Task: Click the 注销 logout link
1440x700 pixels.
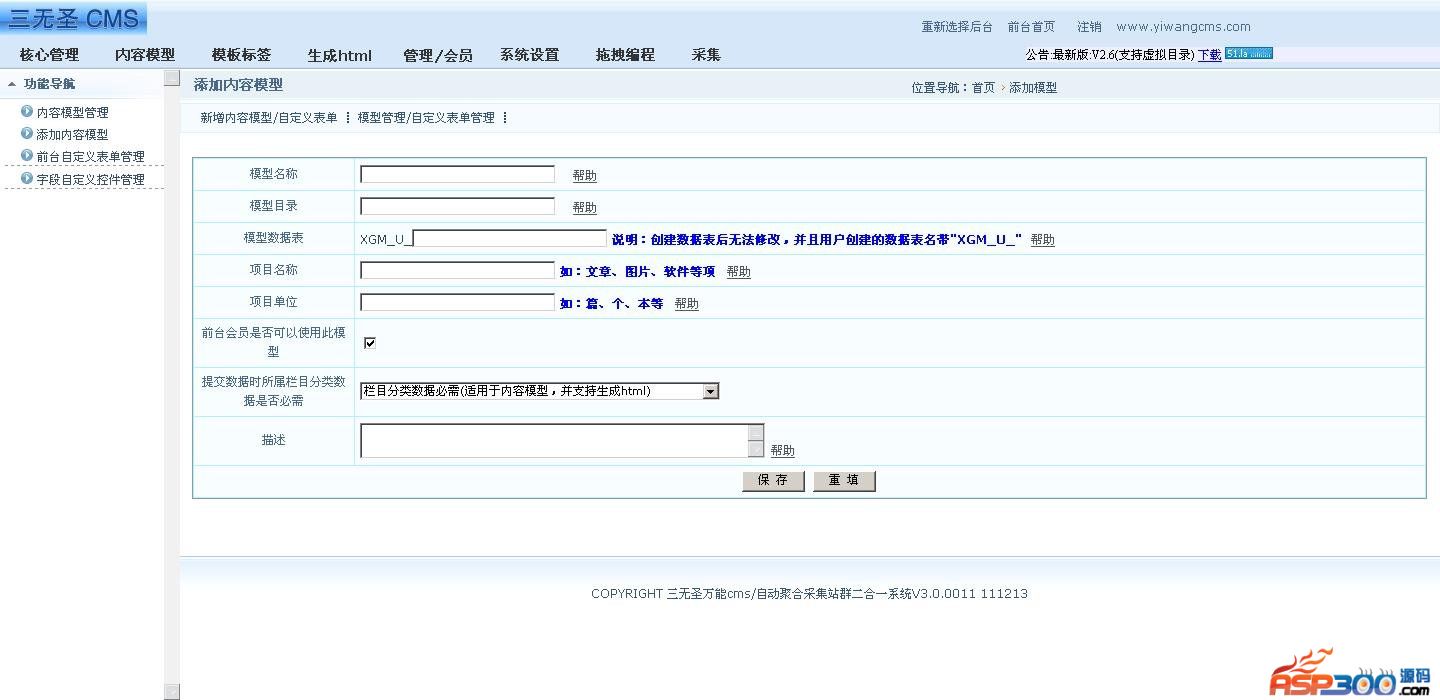Action: coord(1089,27)
